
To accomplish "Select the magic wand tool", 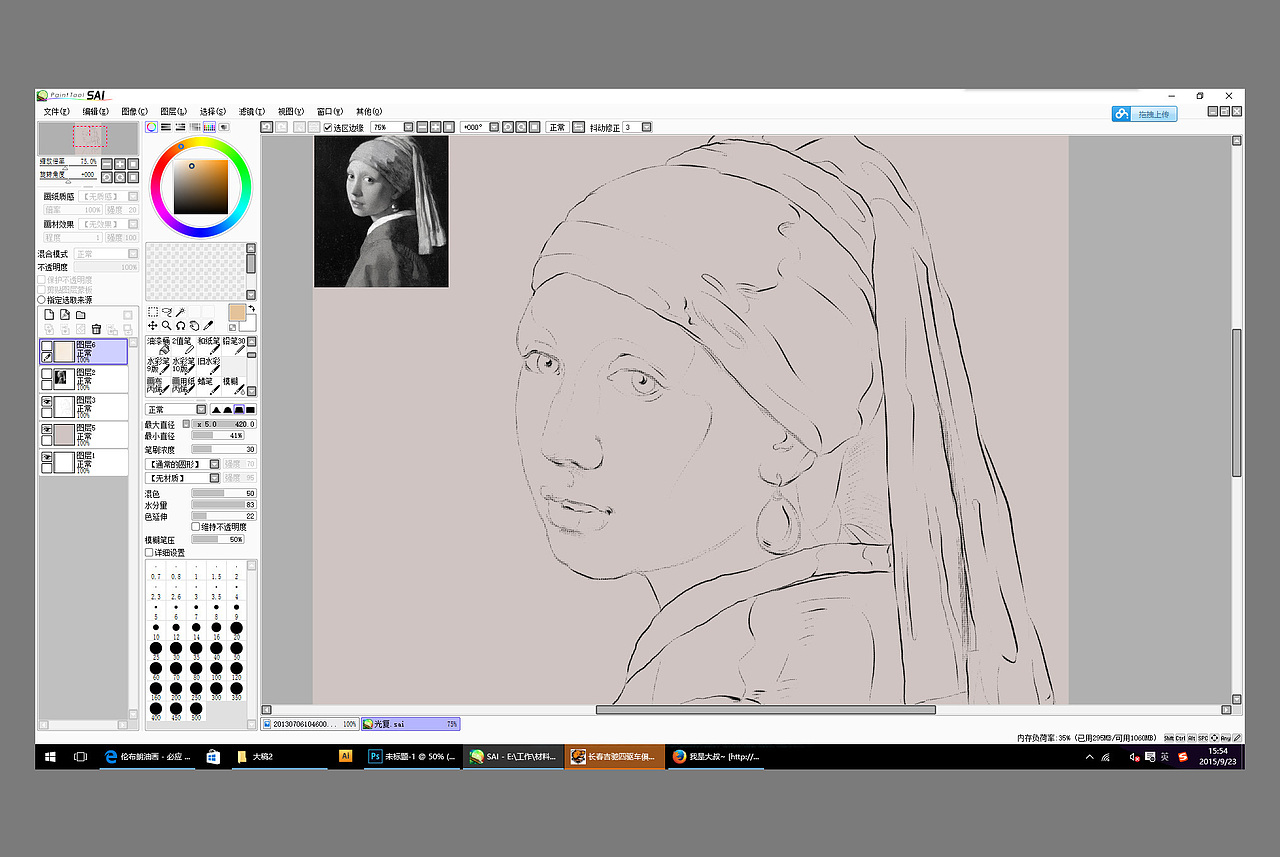I will click(181, 312).
